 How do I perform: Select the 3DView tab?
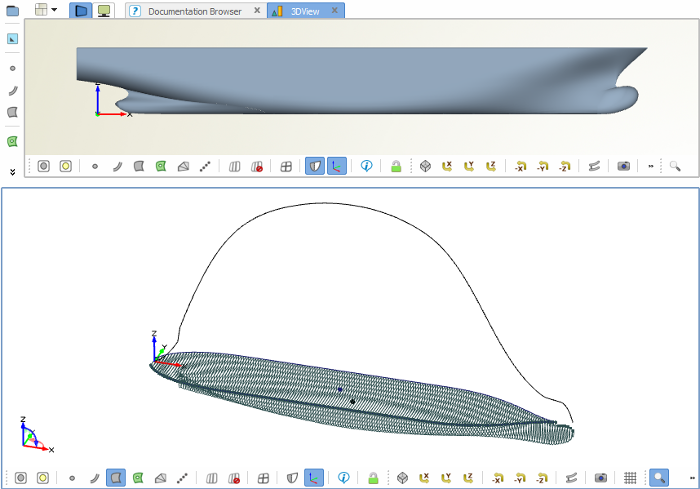pos(305,11)
